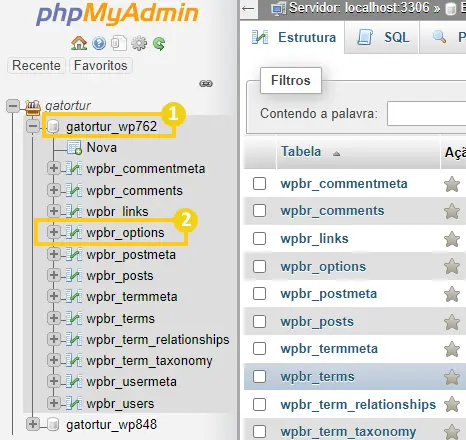Expand wpbr_term_taxonomy in the tree
Image resolution: width=466 pixels, height=440 pixels.
pos(54,360)
